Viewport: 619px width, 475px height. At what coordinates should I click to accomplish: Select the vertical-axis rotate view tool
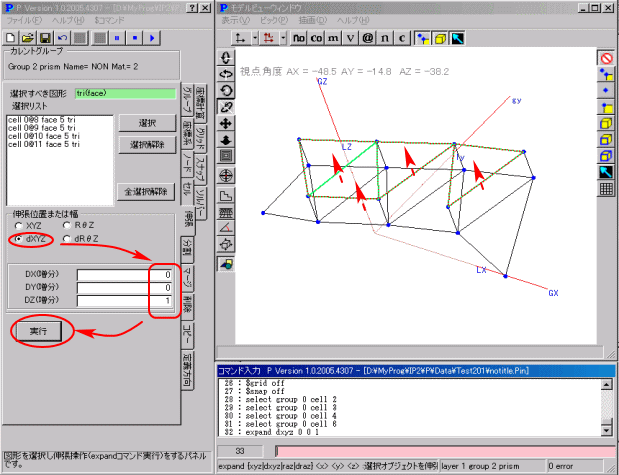click(226, 58)
